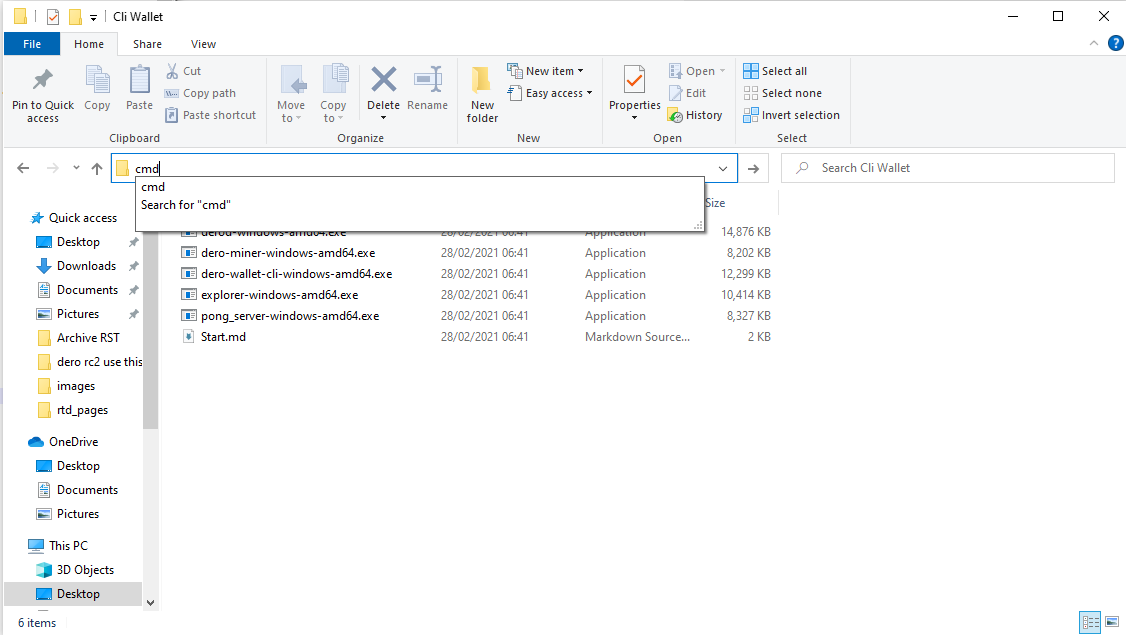The height and width of the screenshot is (635, 1126).
Task: Go back with the left arrow
Action: pyautogui.click(x=23, y=168)
